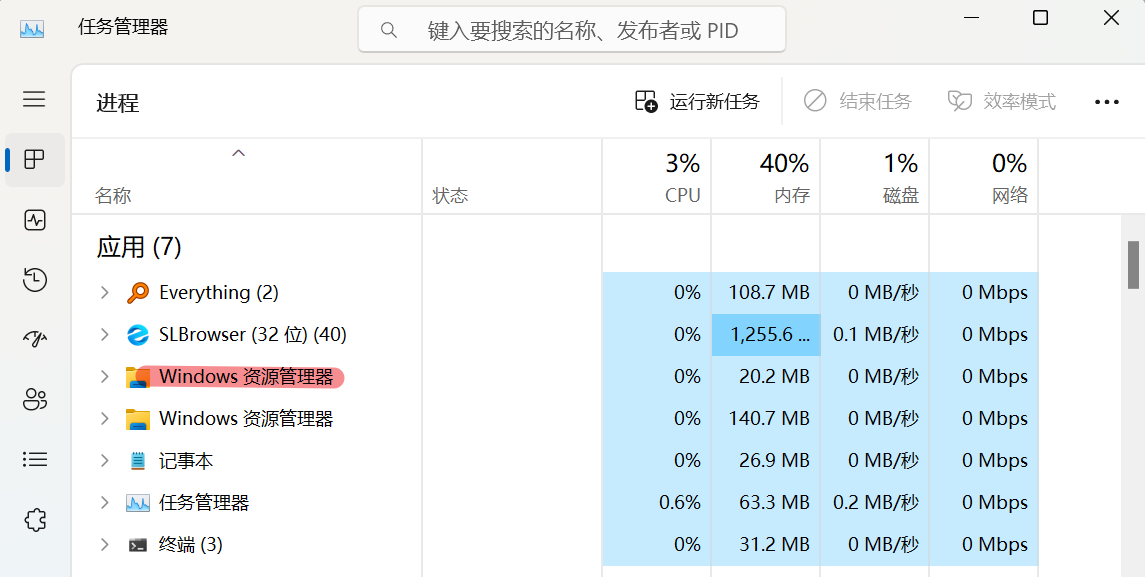
Task: Open the Details list sidebar icon
Action: (x=34, y=459)
